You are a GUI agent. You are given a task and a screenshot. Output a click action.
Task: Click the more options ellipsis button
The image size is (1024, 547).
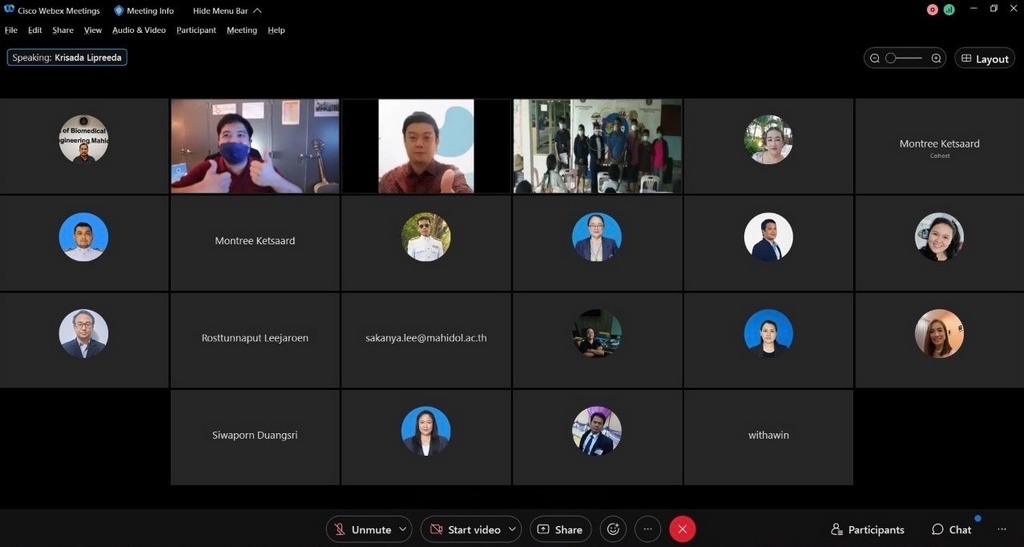tap(648, 529)
